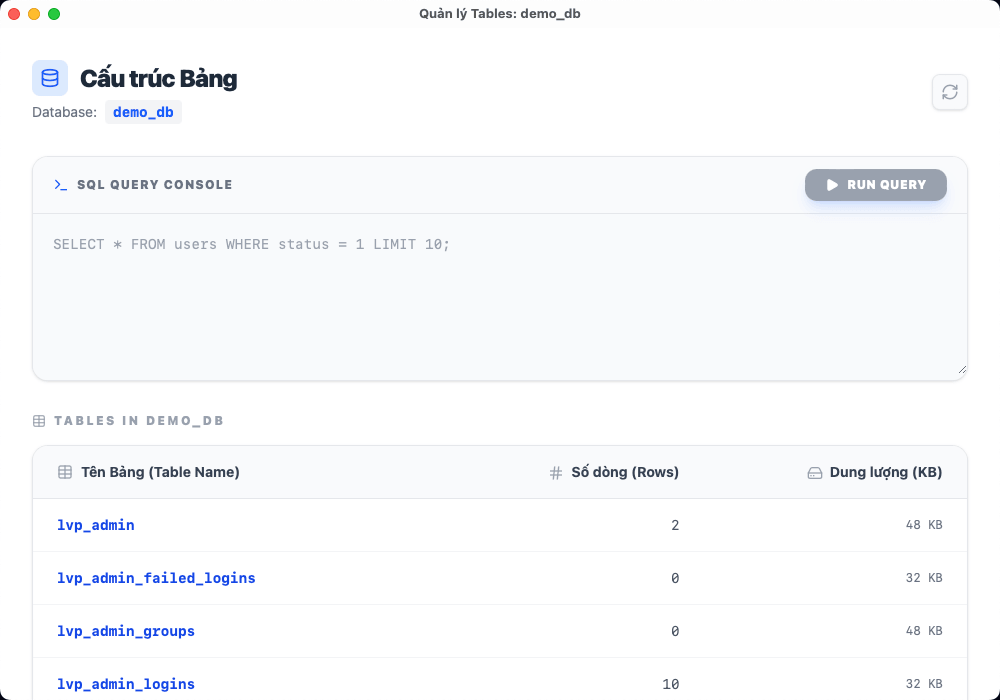
Task: Click the hash icon beside Số dòng
Action: click(556, 473)
